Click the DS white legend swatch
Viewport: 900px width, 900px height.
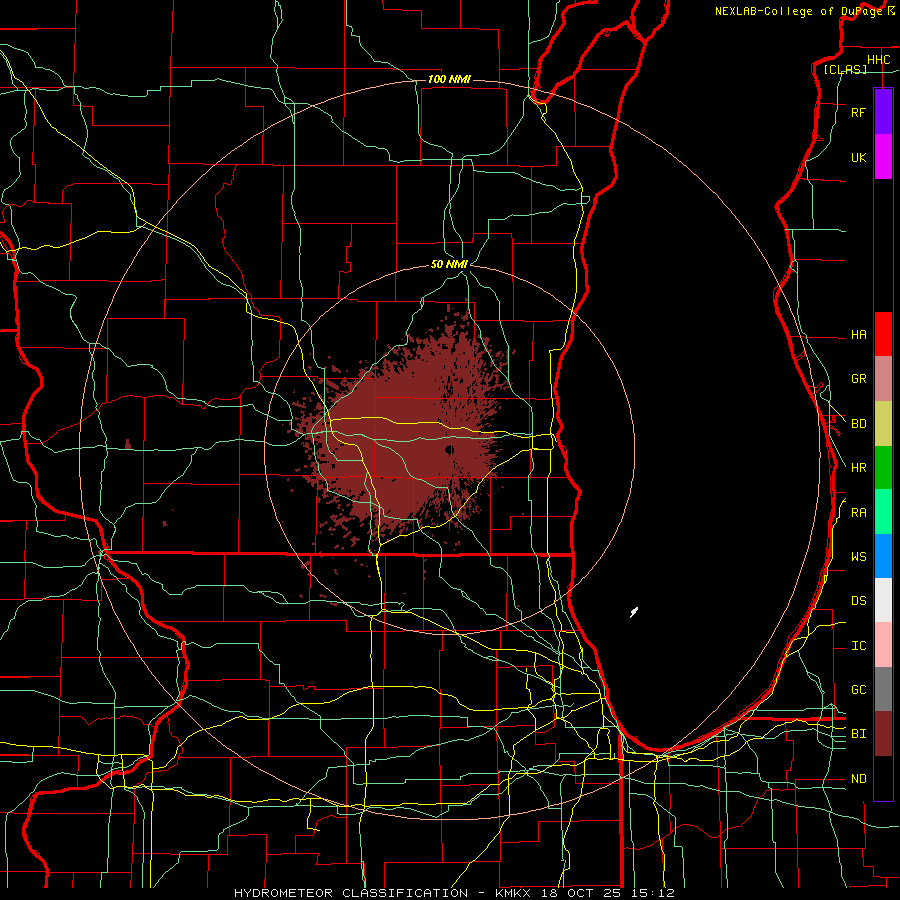883,600
